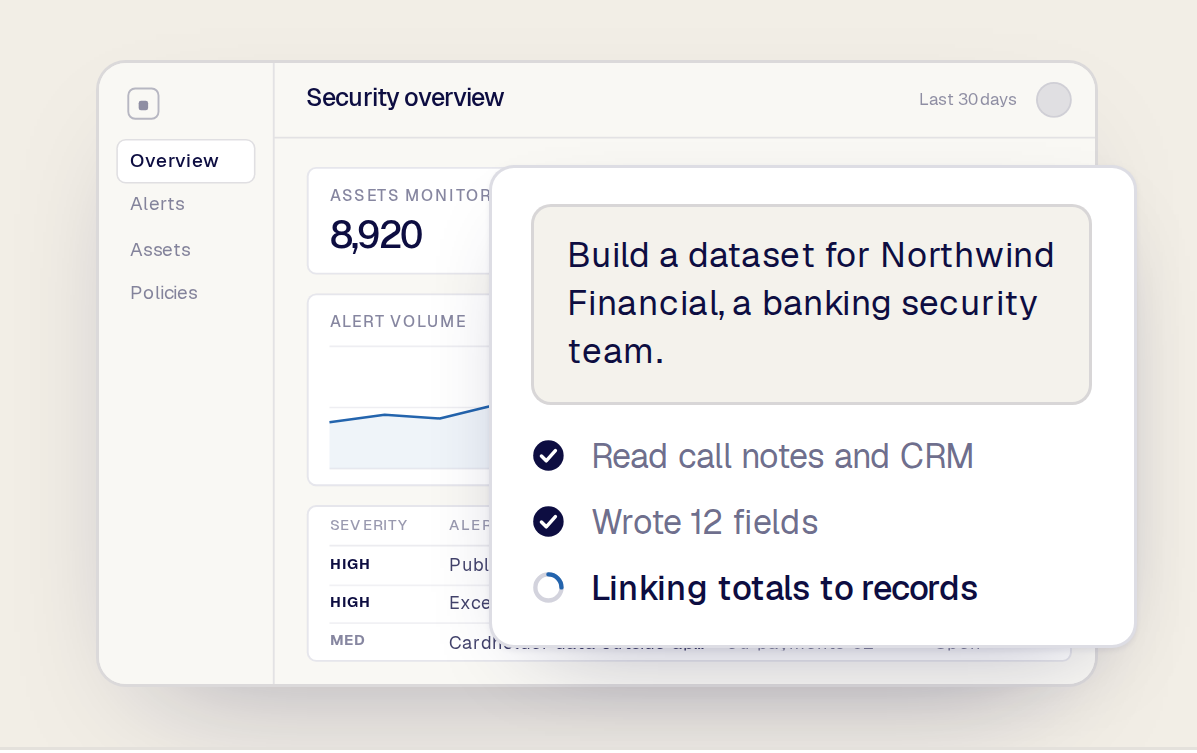Click the Wrote 12 fields step
The height and width of the screenshot is (753, 1197).
(x=705, y=522)
